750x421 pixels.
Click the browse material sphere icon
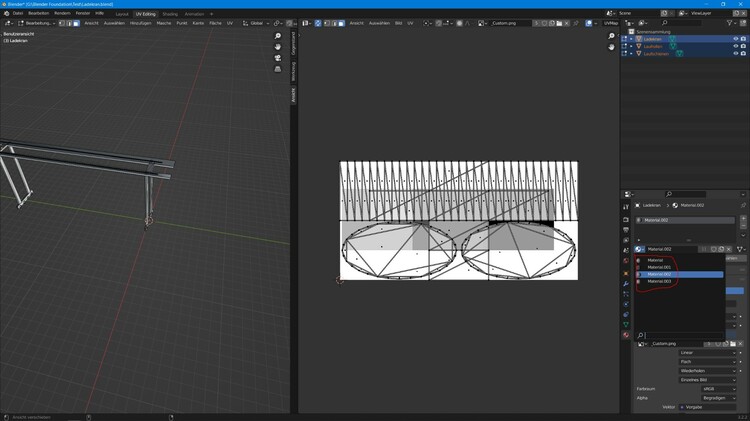(639, 249)
